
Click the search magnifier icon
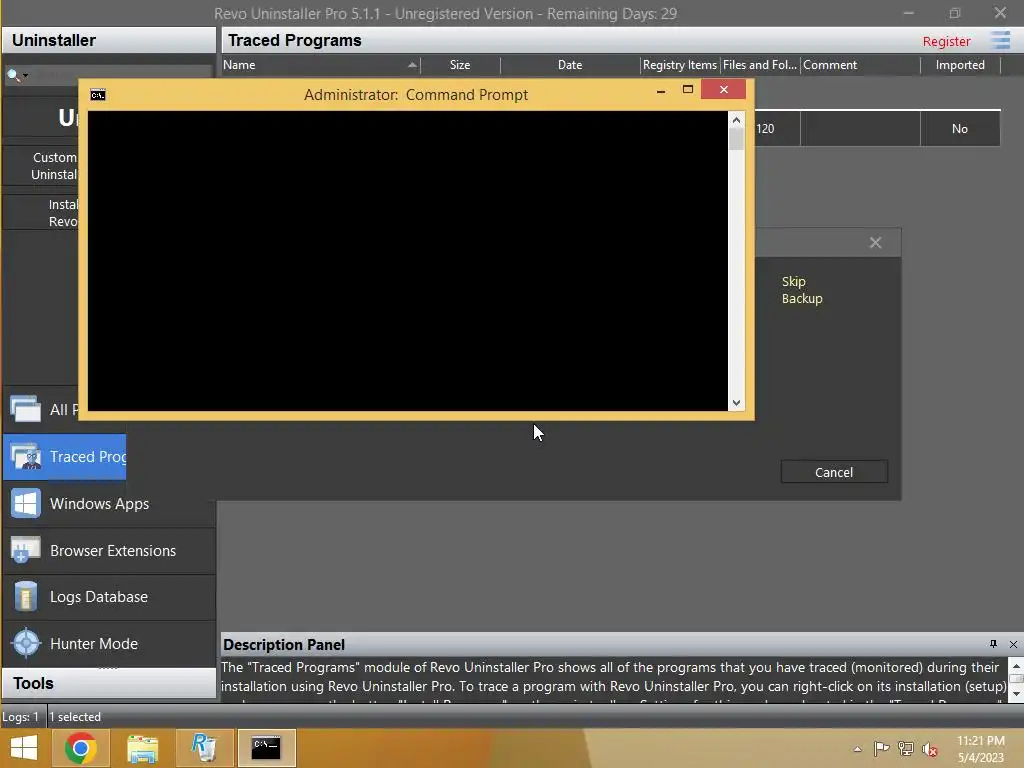click(x=12, y=74)
